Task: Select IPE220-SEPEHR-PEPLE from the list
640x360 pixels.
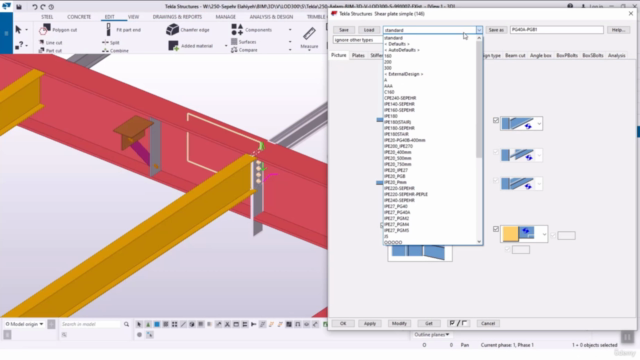Action: point(406,194)
